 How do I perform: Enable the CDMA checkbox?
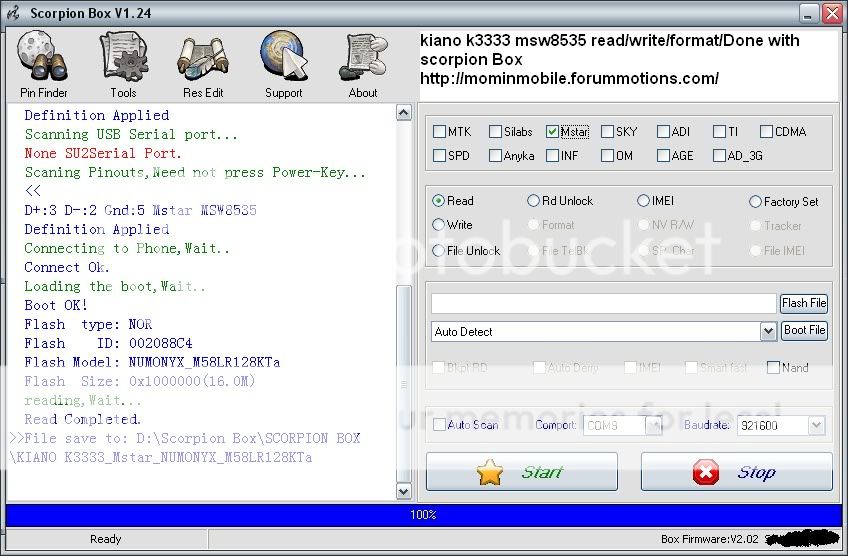(x=766, y=131)
